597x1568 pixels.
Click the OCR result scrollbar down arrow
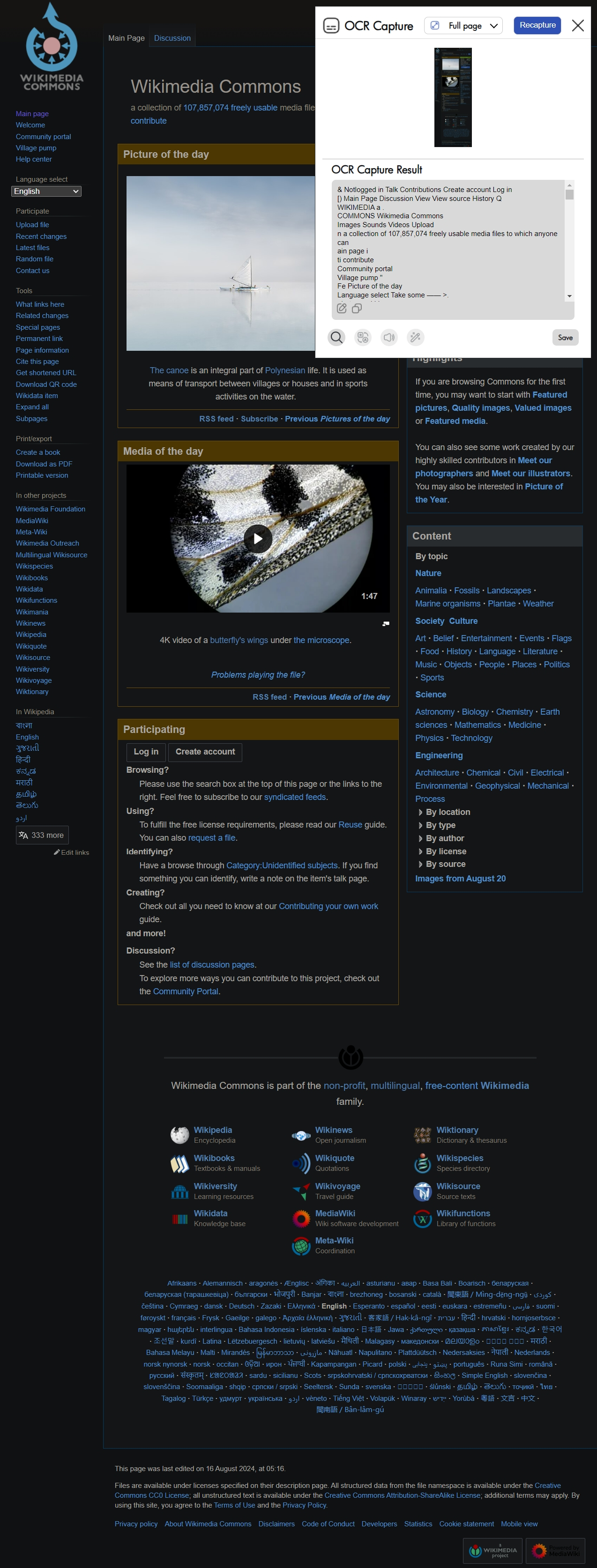[x=570, y=296]
